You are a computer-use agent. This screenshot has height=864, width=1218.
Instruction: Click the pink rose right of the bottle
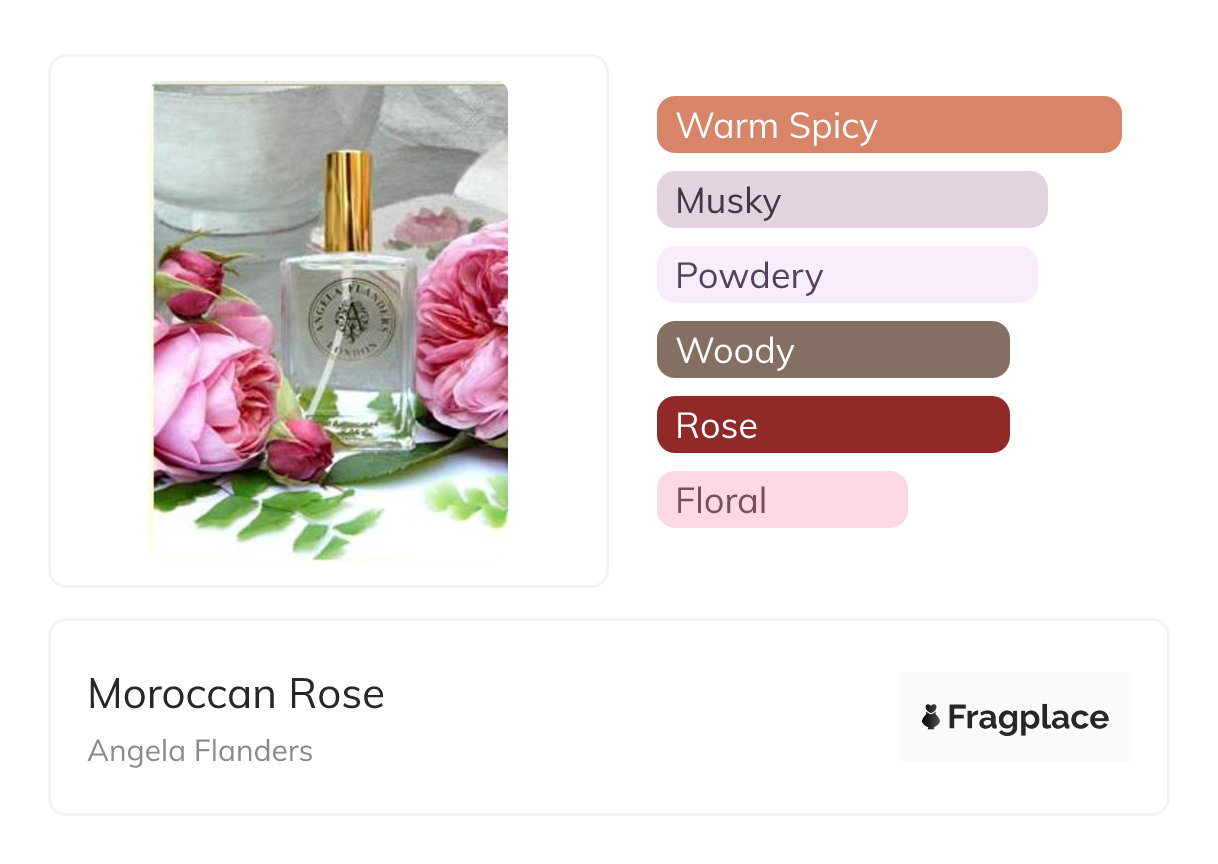(463, 330)
